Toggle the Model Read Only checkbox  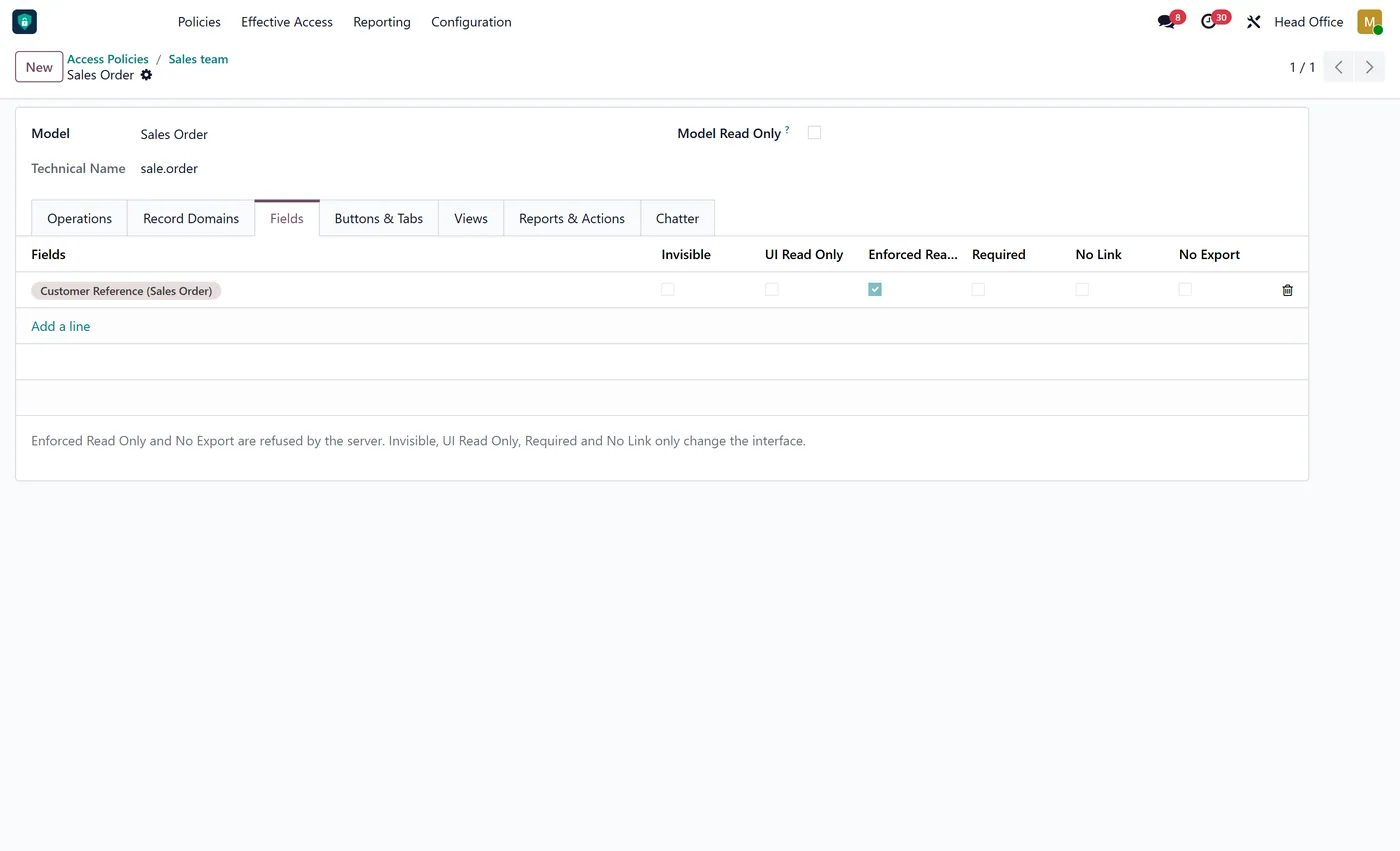tap(814, 132)
